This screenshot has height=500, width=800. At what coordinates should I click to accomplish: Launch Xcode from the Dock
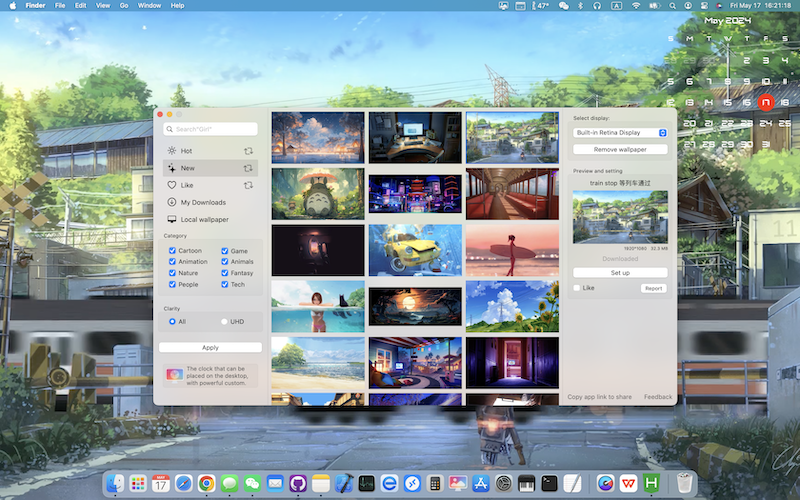[x=344, y=483]
